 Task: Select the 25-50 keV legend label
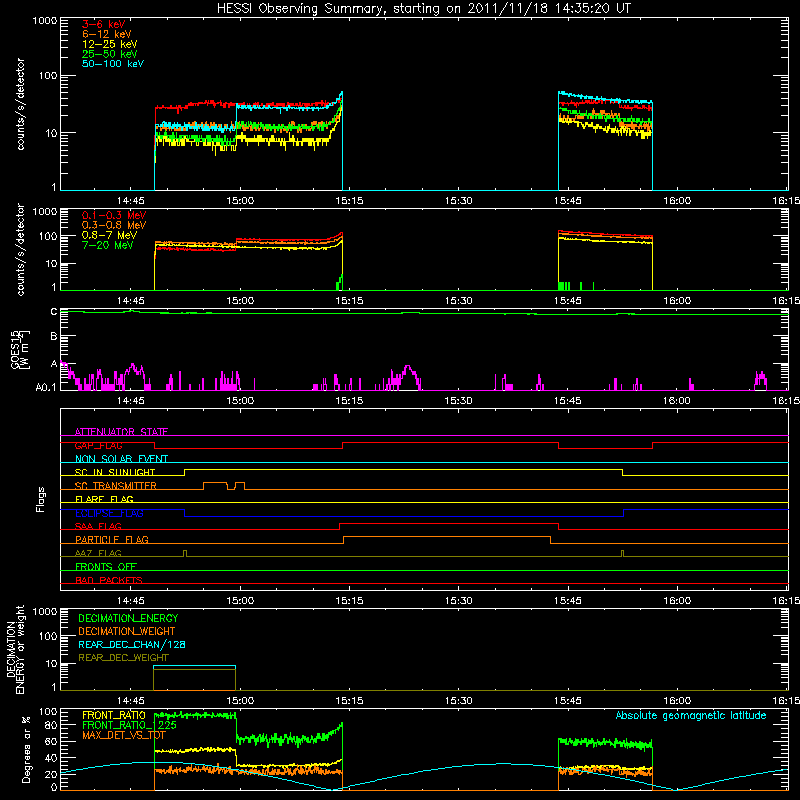pyautogui.click(x=110, y=54)
